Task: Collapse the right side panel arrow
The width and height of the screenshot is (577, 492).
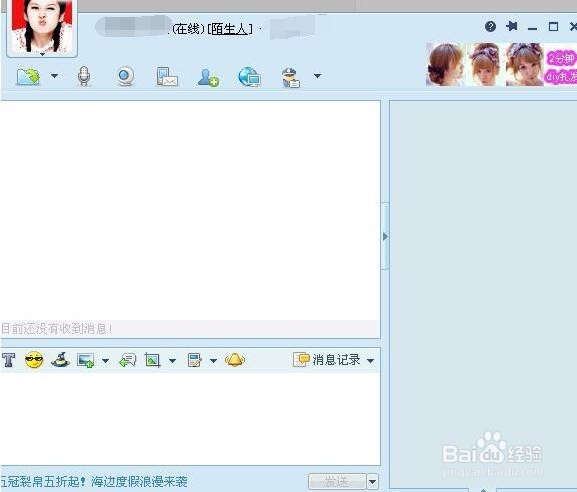Action: 385,236
